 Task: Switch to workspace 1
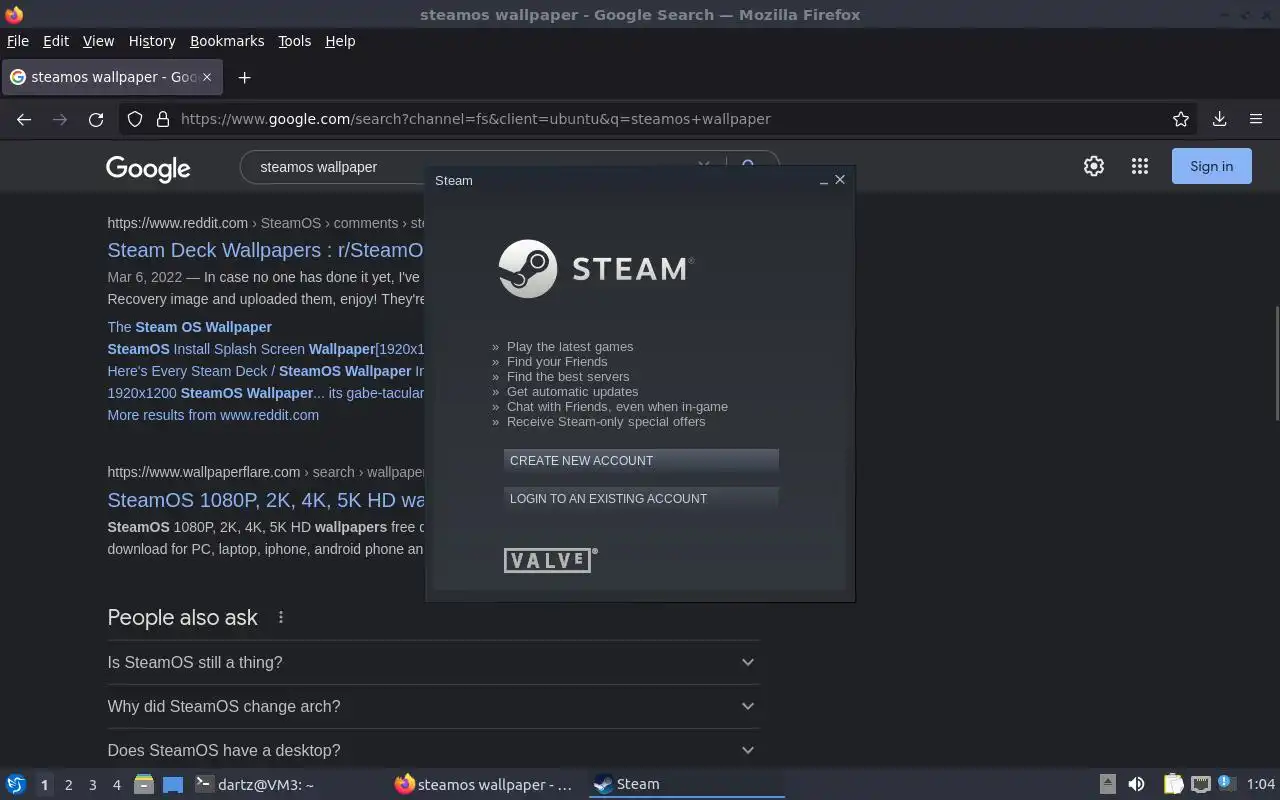[44, 785]
